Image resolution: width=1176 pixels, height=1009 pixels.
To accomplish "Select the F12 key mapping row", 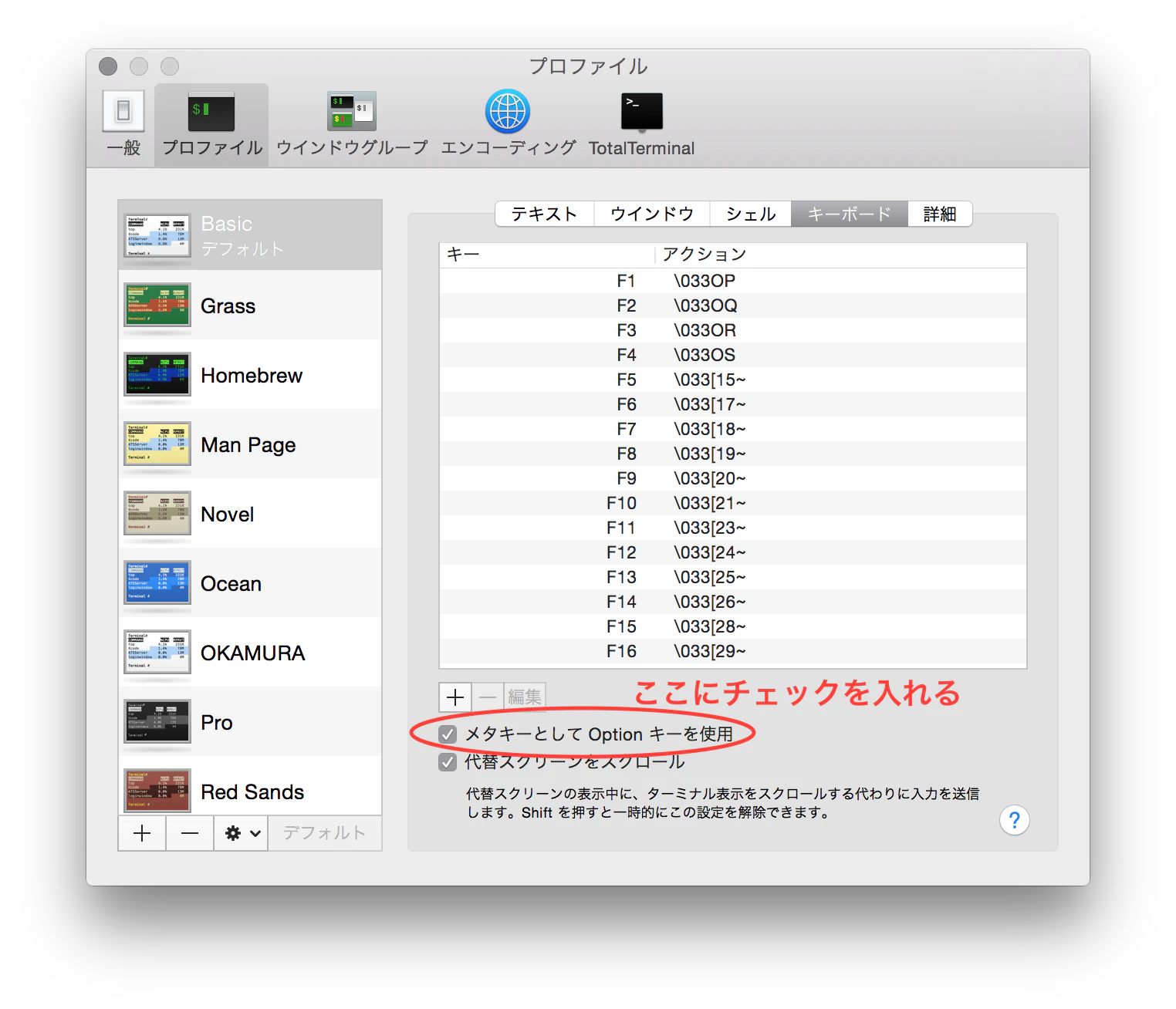I will click(733, 552).
